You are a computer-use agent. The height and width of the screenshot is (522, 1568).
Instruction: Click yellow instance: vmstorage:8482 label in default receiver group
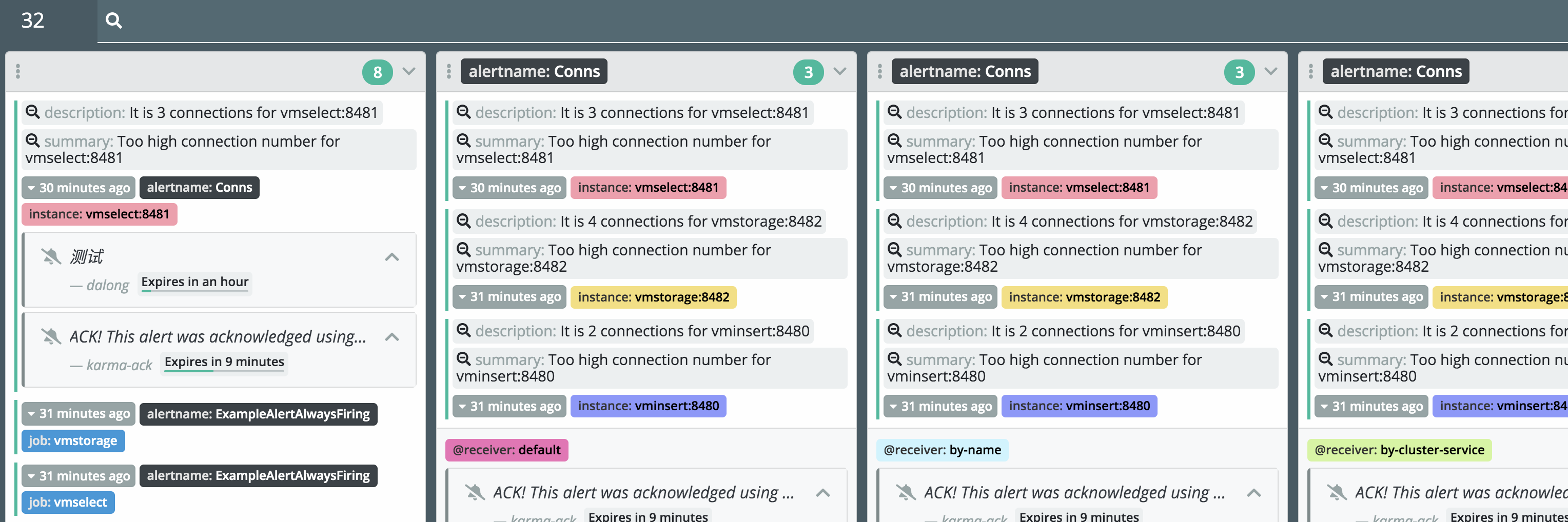pyautogui.click(x=654, y=297)
